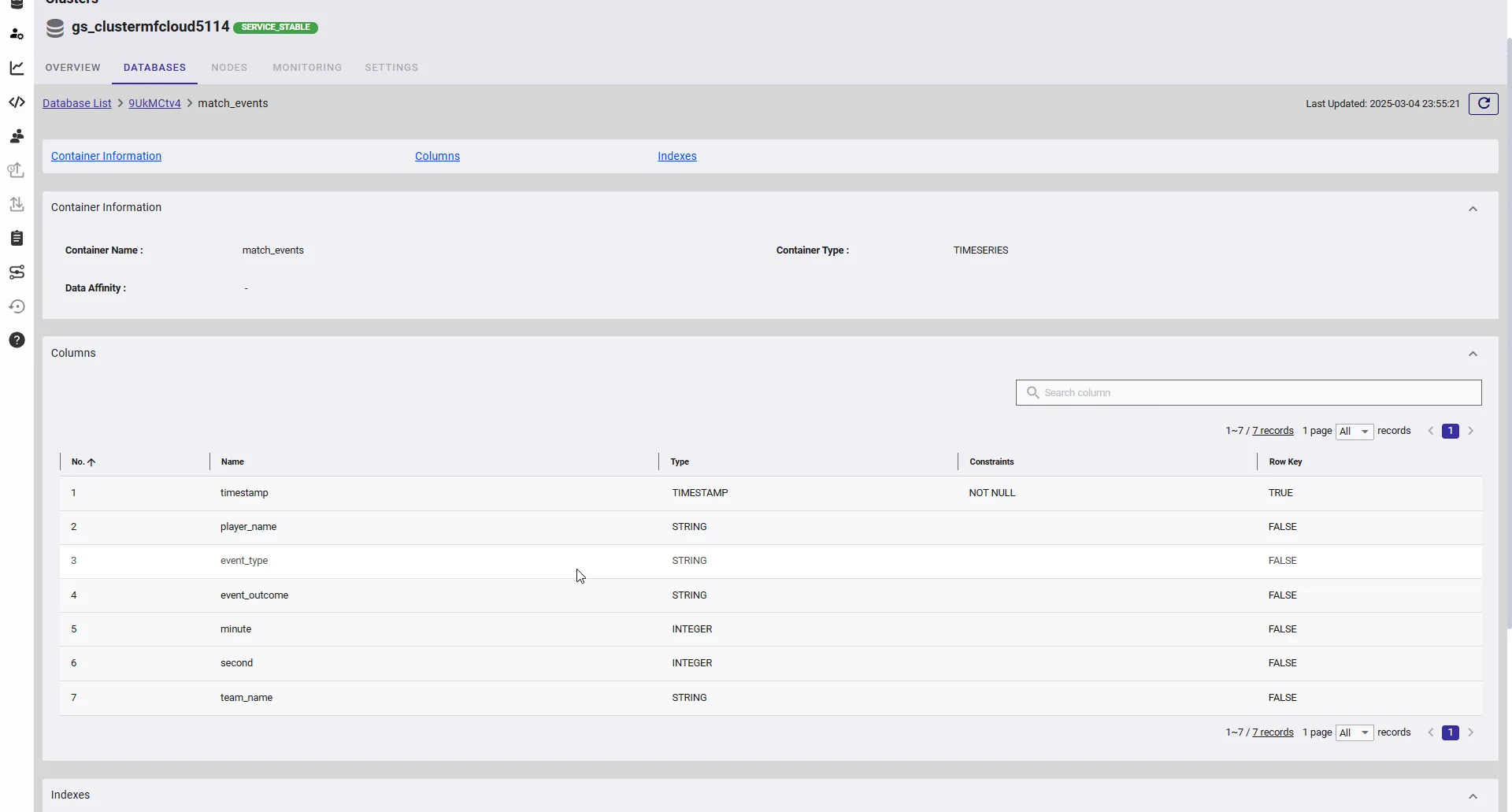The image size is (1512, 812).
Task: Open the chart monitoring icon in sidebar
Action: pos(17,69)
